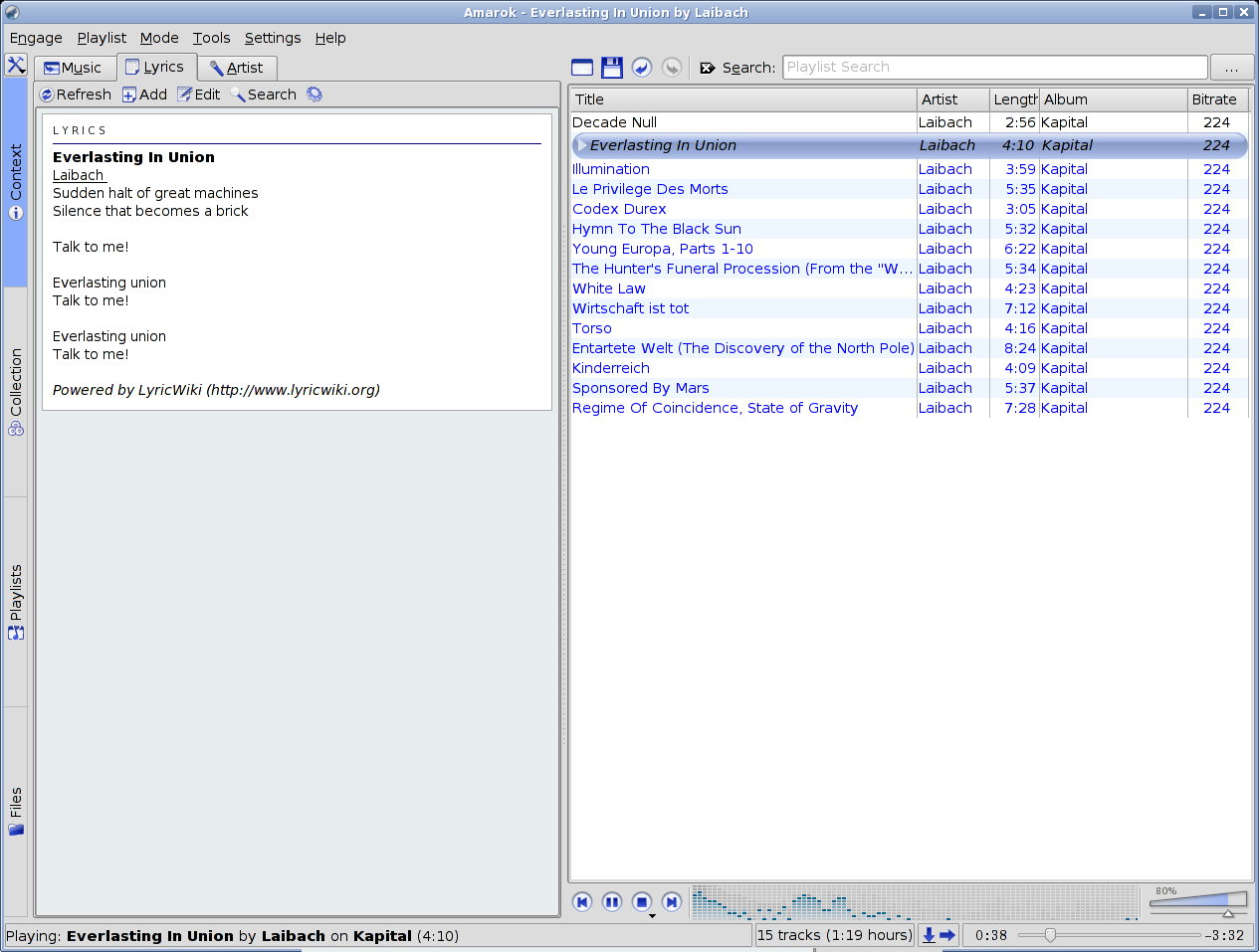Open the Context sidebar panel
Image resolution: width=1259 pixels, height=952 pixels.
point(16,182)
